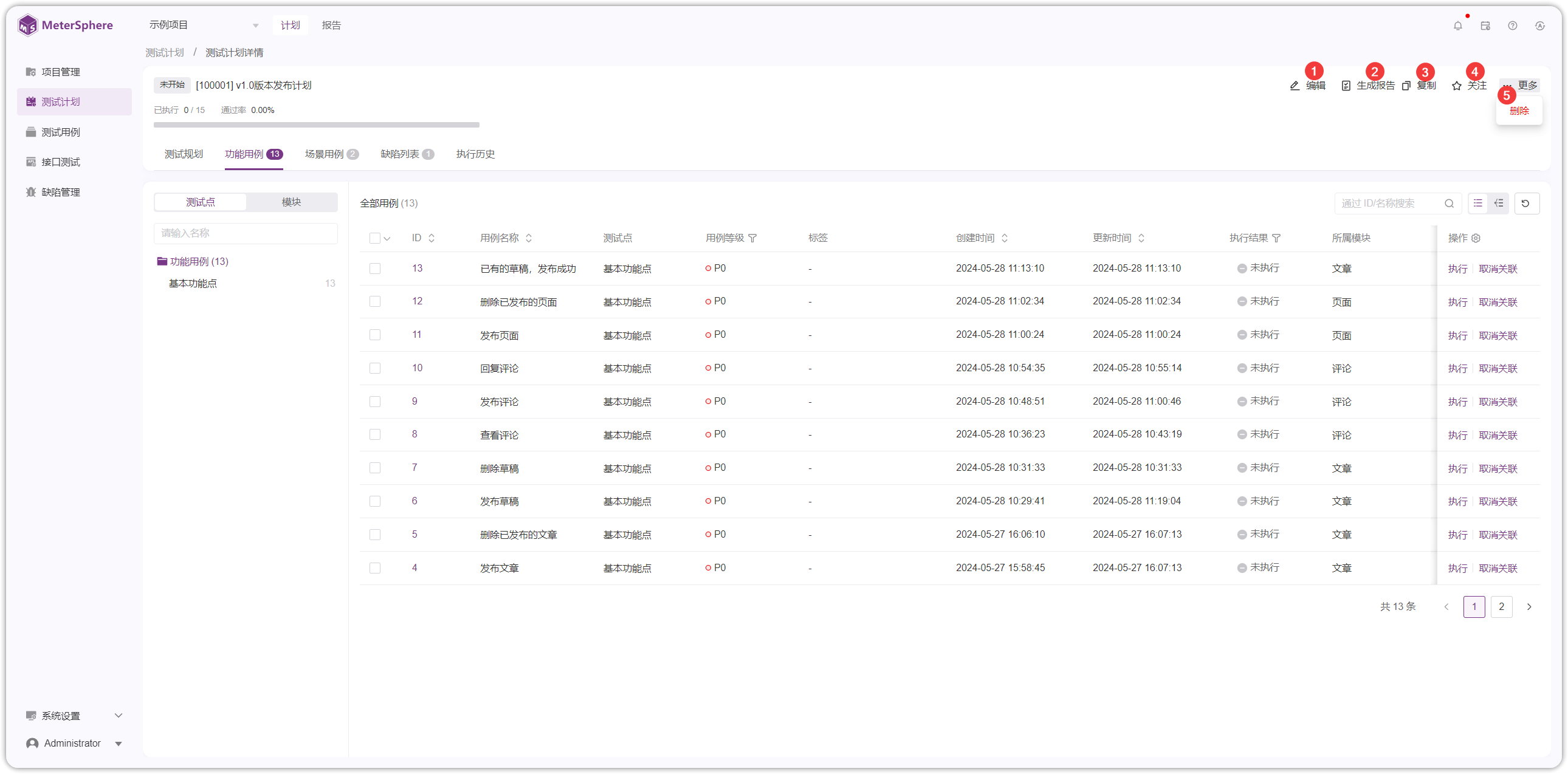
Task: Refresh the case table
Action: click(x=1525, y=204)
